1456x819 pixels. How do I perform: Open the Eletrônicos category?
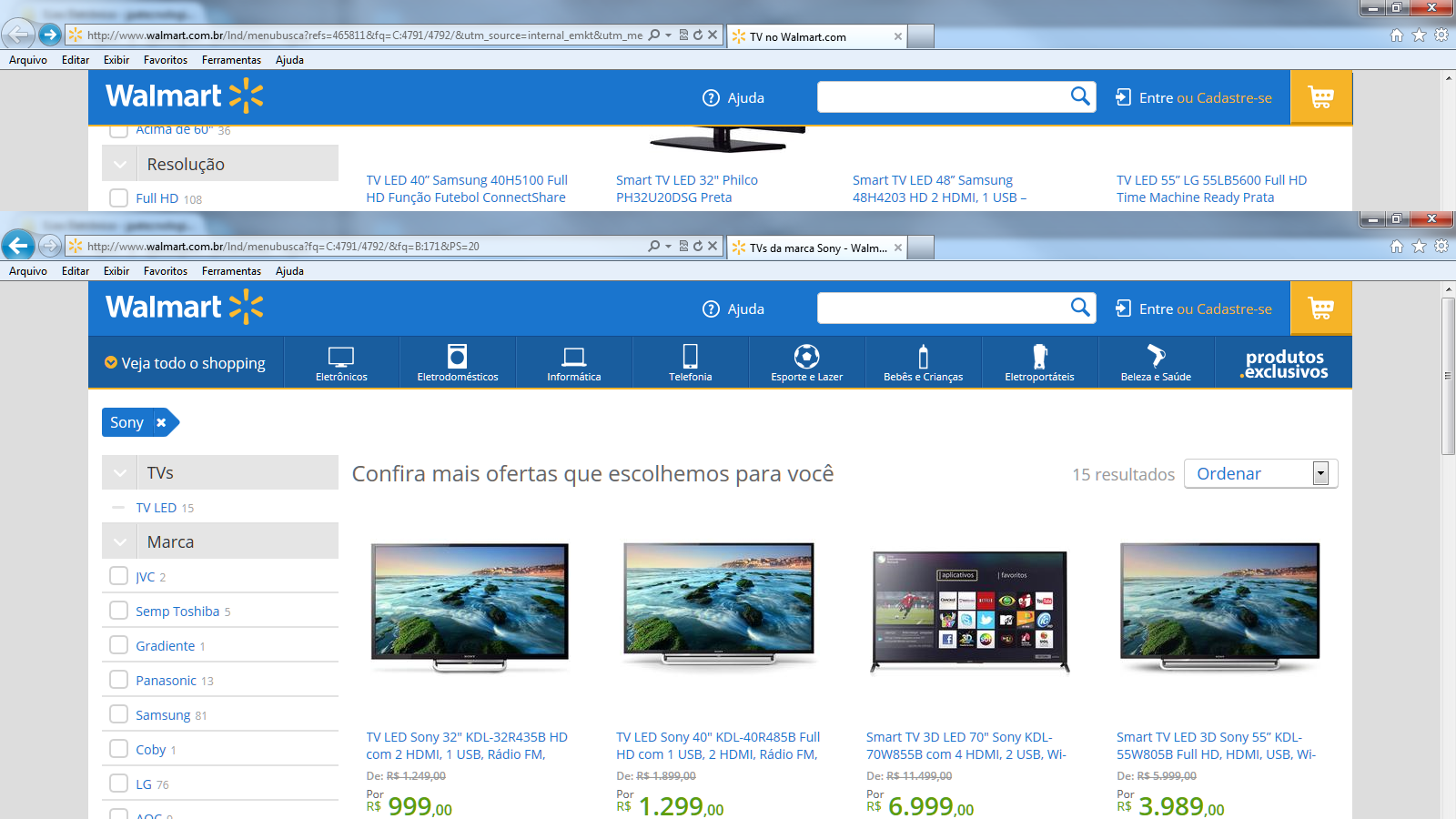tap(341, 363)
